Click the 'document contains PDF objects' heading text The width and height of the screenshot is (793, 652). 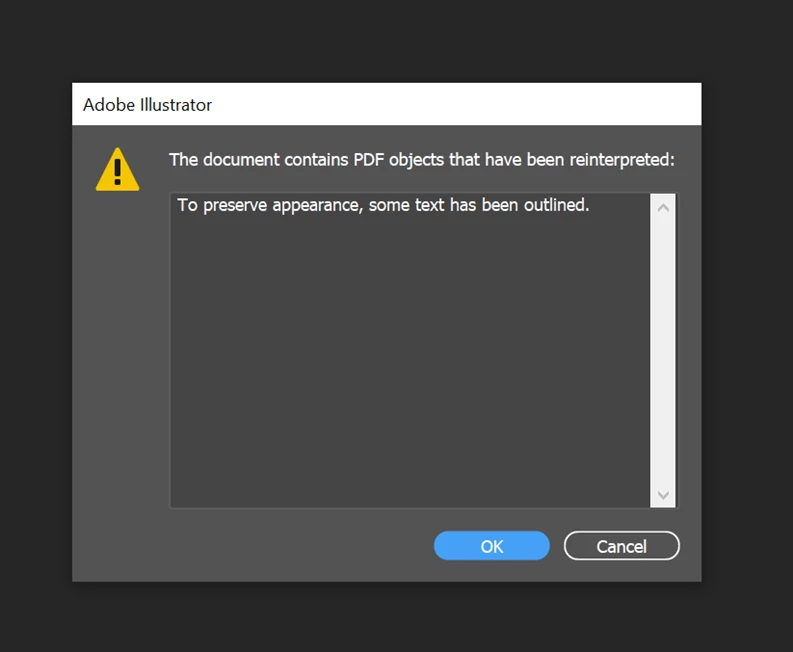[x=421, y=160]
